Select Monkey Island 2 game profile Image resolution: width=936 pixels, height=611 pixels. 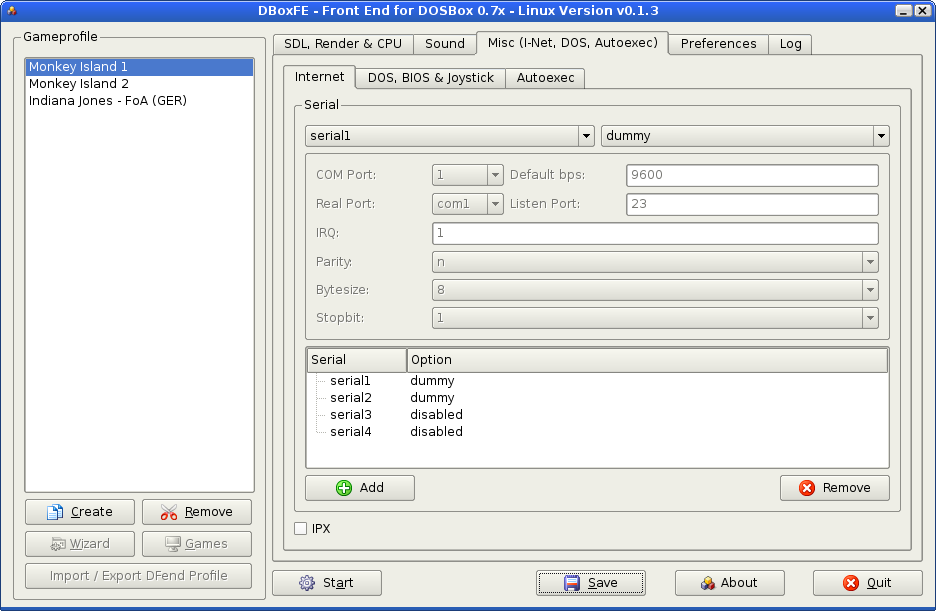[79, 84]
